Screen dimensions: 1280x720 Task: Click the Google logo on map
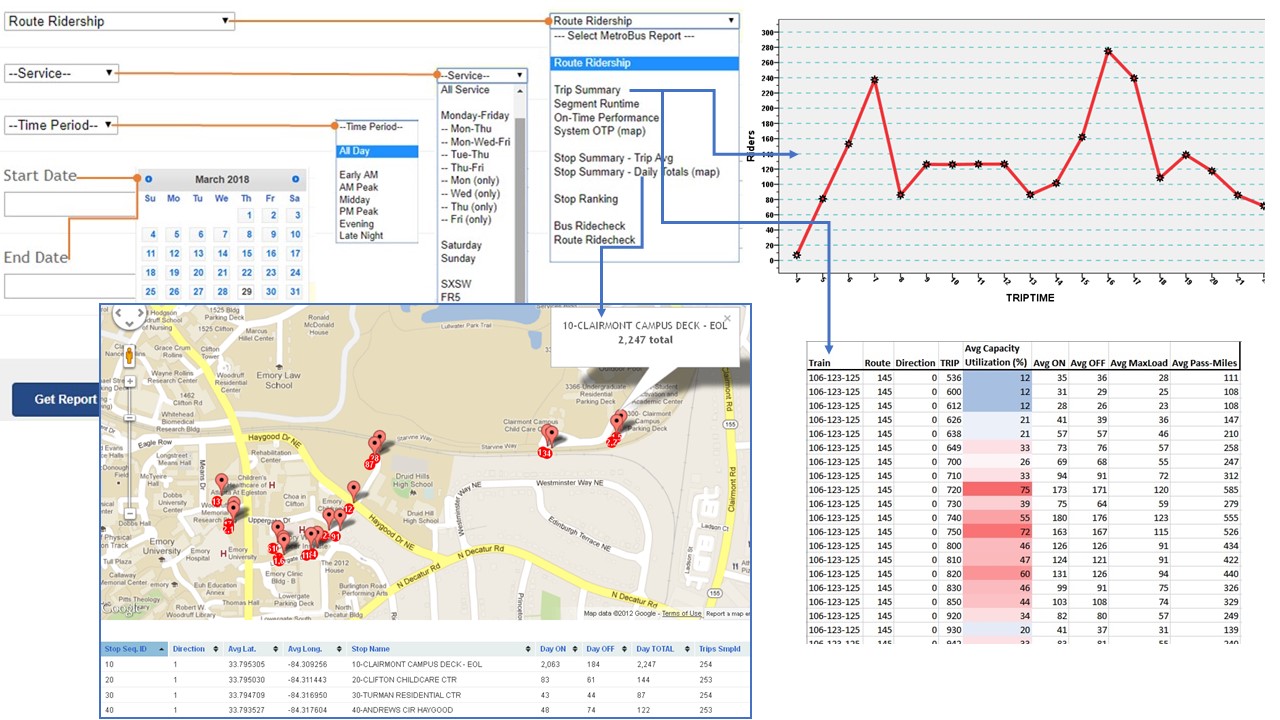(x=121, y=607)
